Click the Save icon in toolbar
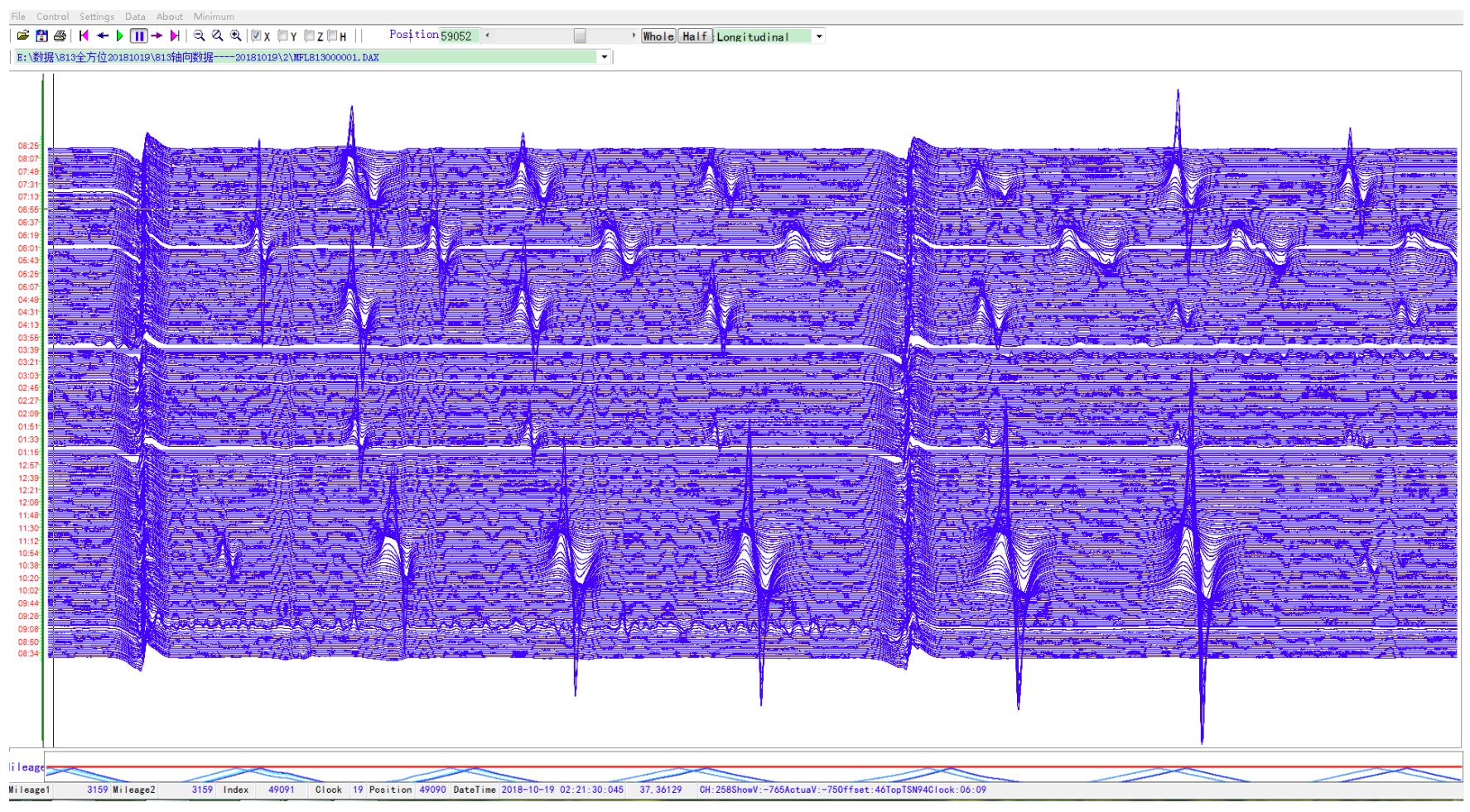Viewport: 1470px width, 812px height. pyautogui.click(x=41, y=36)
